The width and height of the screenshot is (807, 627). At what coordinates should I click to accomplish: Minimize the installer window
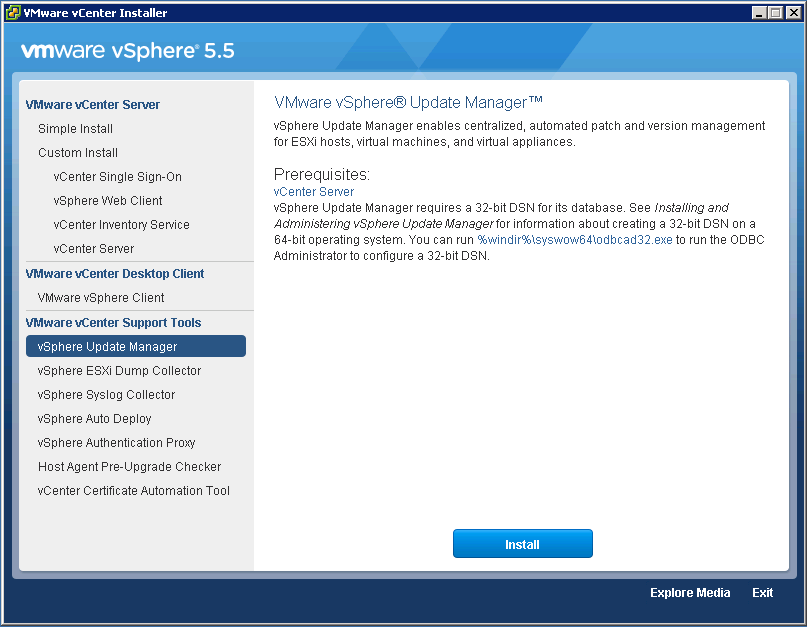pyautogui.click(x=759, y=12)
